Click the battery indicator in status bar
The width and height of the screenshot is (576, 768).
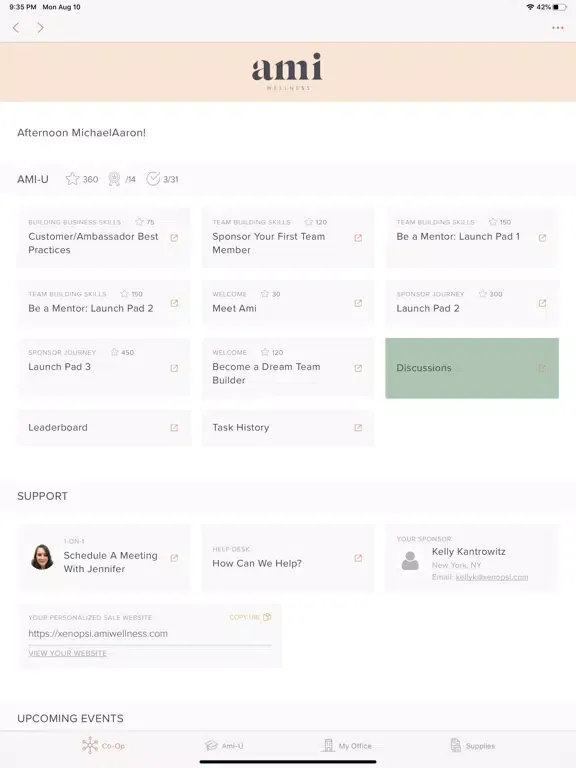[x=559, y=7]
